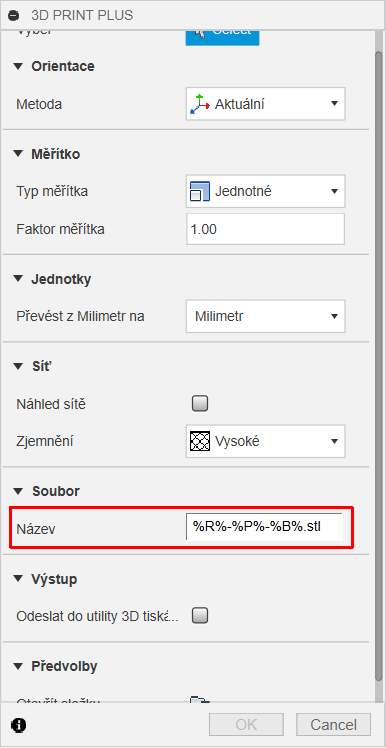Image resolution: width=386 pixels, height=748 pixels.
Task: Click the blue Select button
Action: [x=222, y=36]
